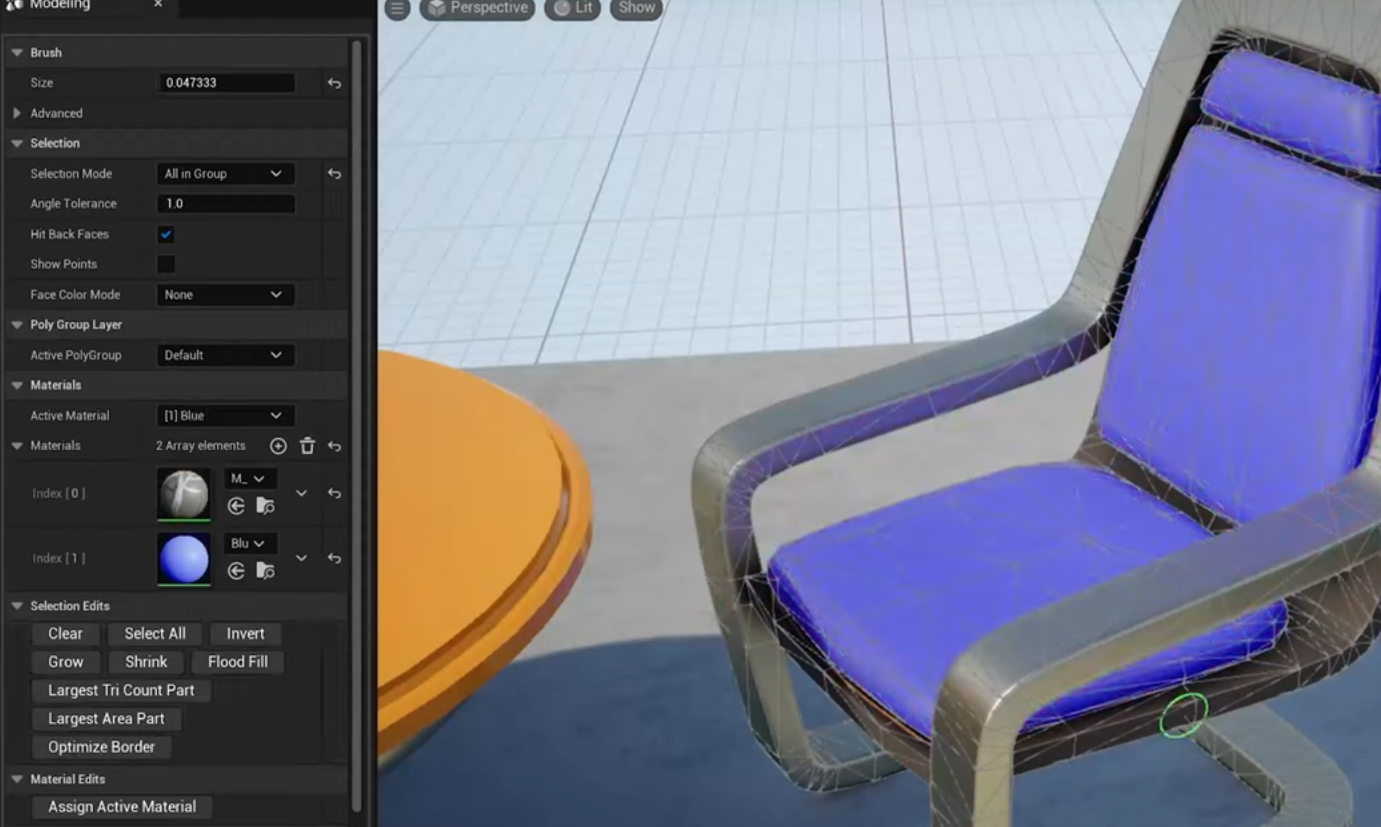This screenshot has height=827, width=1381.
Task: Browse to Index [1] material in Content Browser
Action: click(x=265, y=571)
